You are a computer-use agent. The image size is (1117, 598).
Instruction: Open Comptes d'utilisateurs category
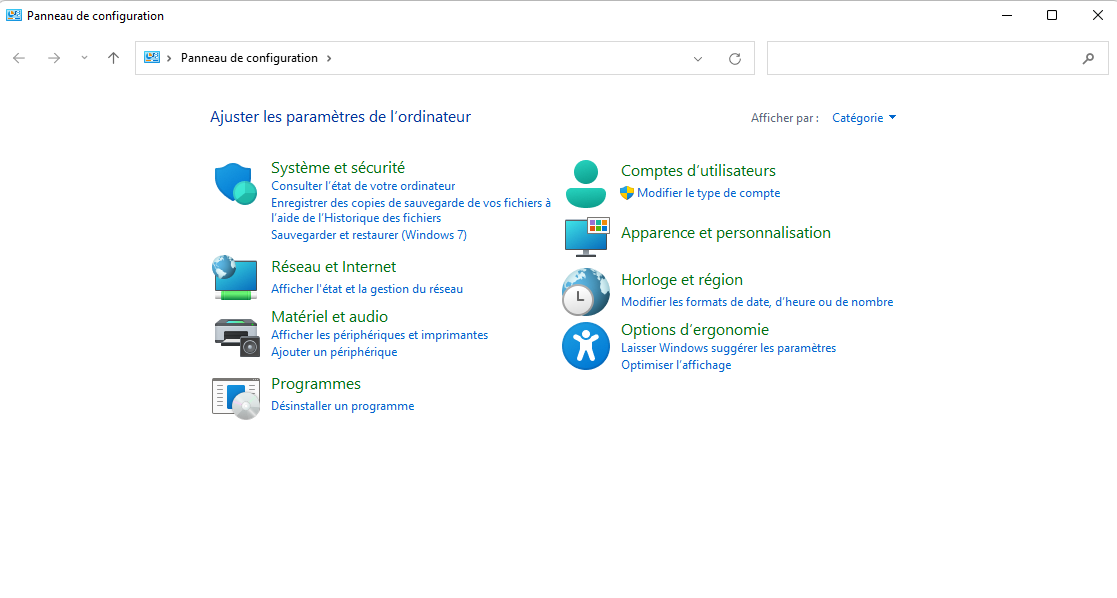(x=698, y=170)
